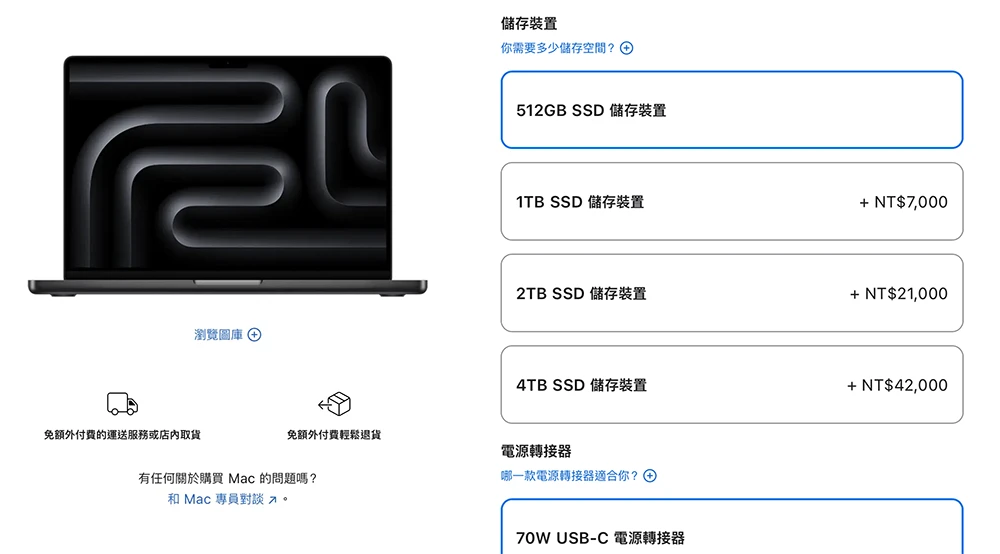Choose the 4TB SSD storage option
The image size is (1000, 554).
coord(732,384)
